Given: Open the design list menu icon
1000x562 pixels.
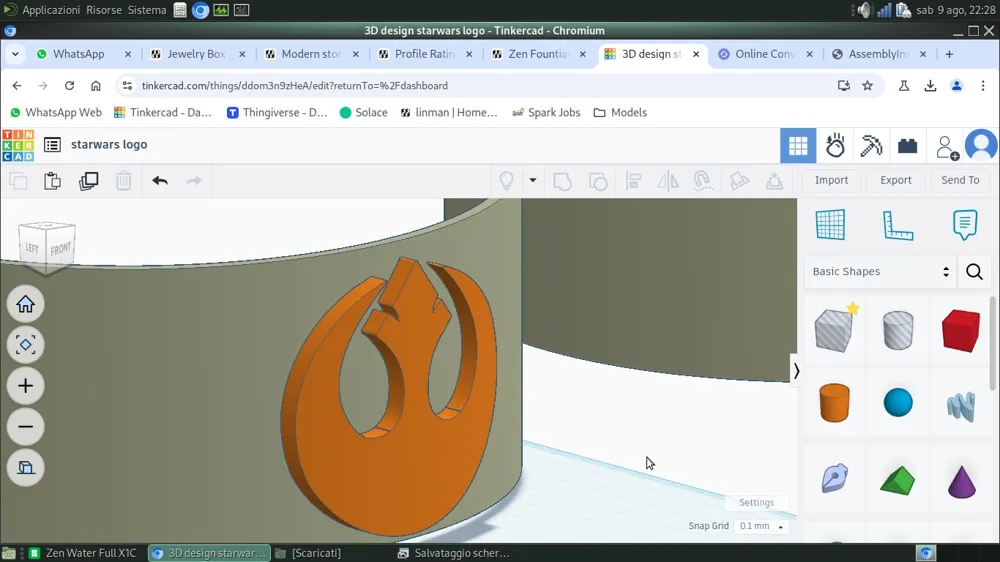Looking at the screenshot, I should coord(52,145).
